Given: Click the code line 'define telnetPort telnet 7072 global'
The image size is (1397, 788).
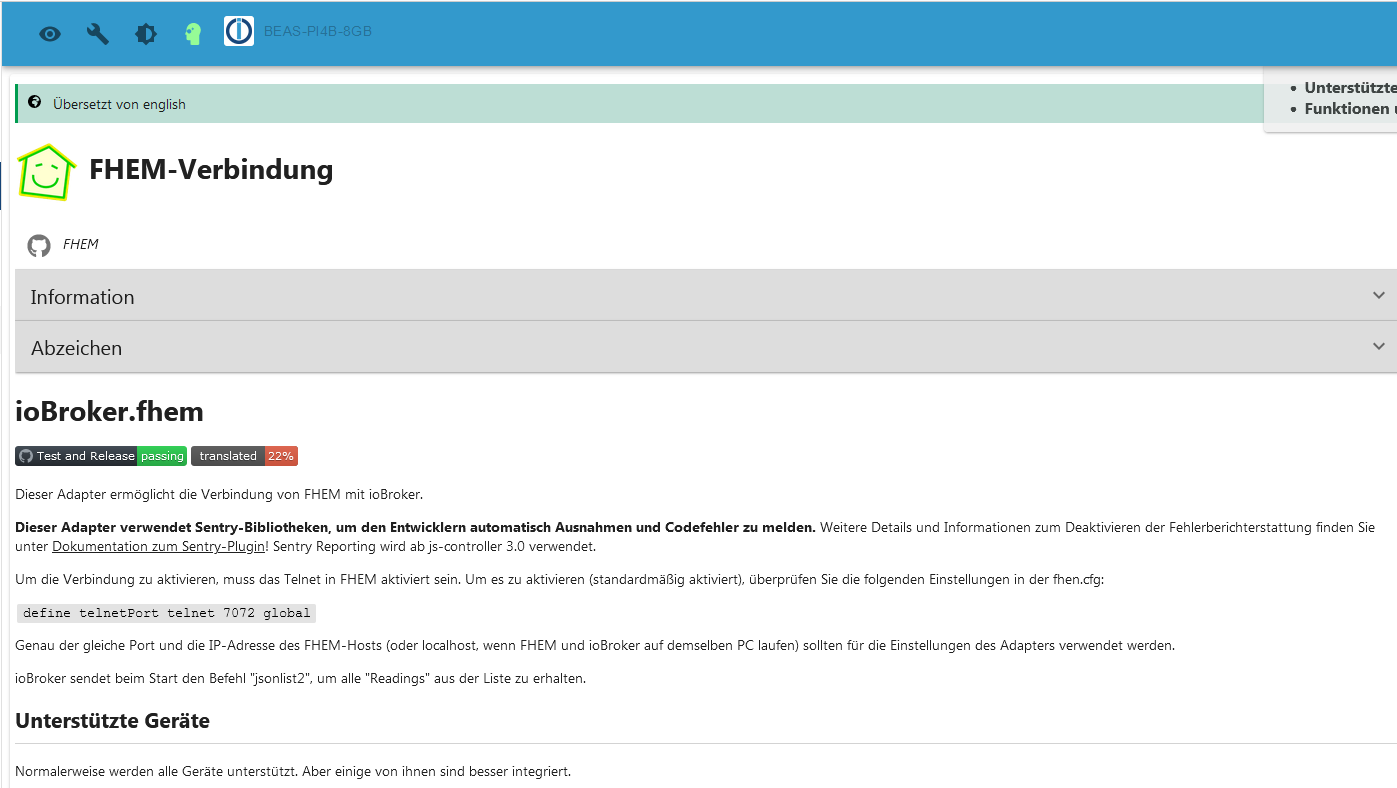Looking at the screenshot, I should (167, 613).
